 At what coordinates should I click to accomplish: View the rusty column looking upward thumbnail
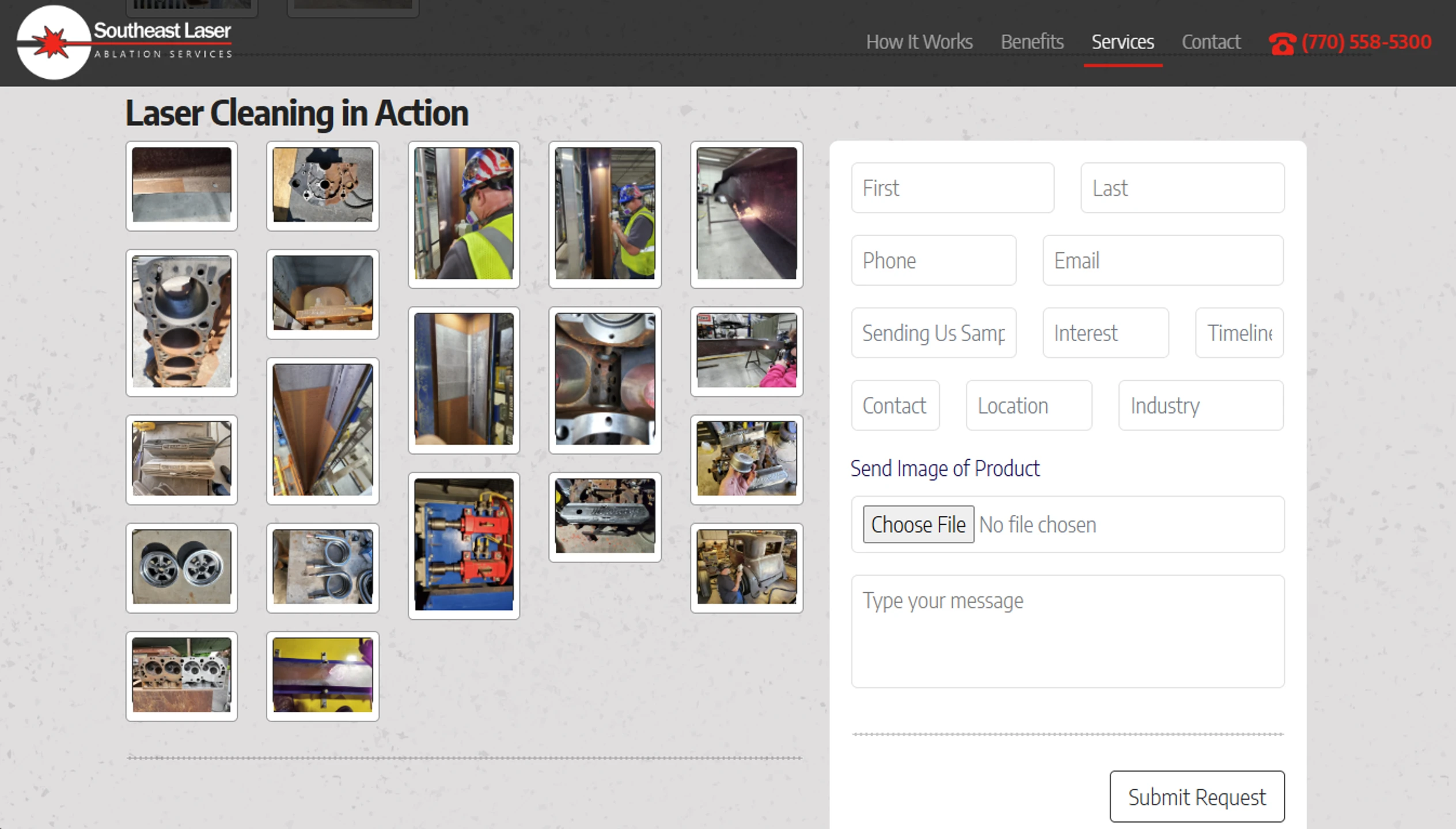coord(323,430)
